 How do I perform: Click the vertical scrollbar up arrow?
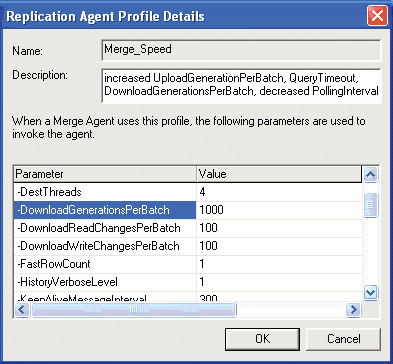(x=371, y=174)
